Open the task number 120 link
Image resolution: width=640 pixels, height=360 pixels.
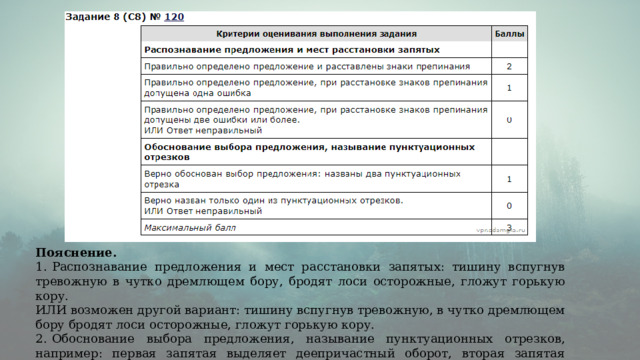pos(174,17)
